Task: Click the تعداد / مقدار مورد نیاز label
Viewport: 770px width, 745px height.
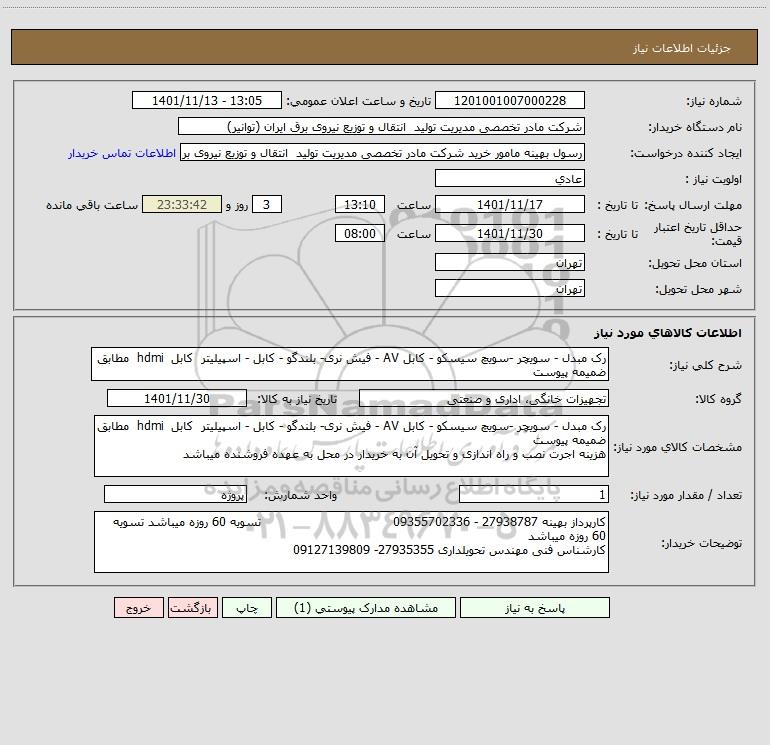Action: coord(686,495)
